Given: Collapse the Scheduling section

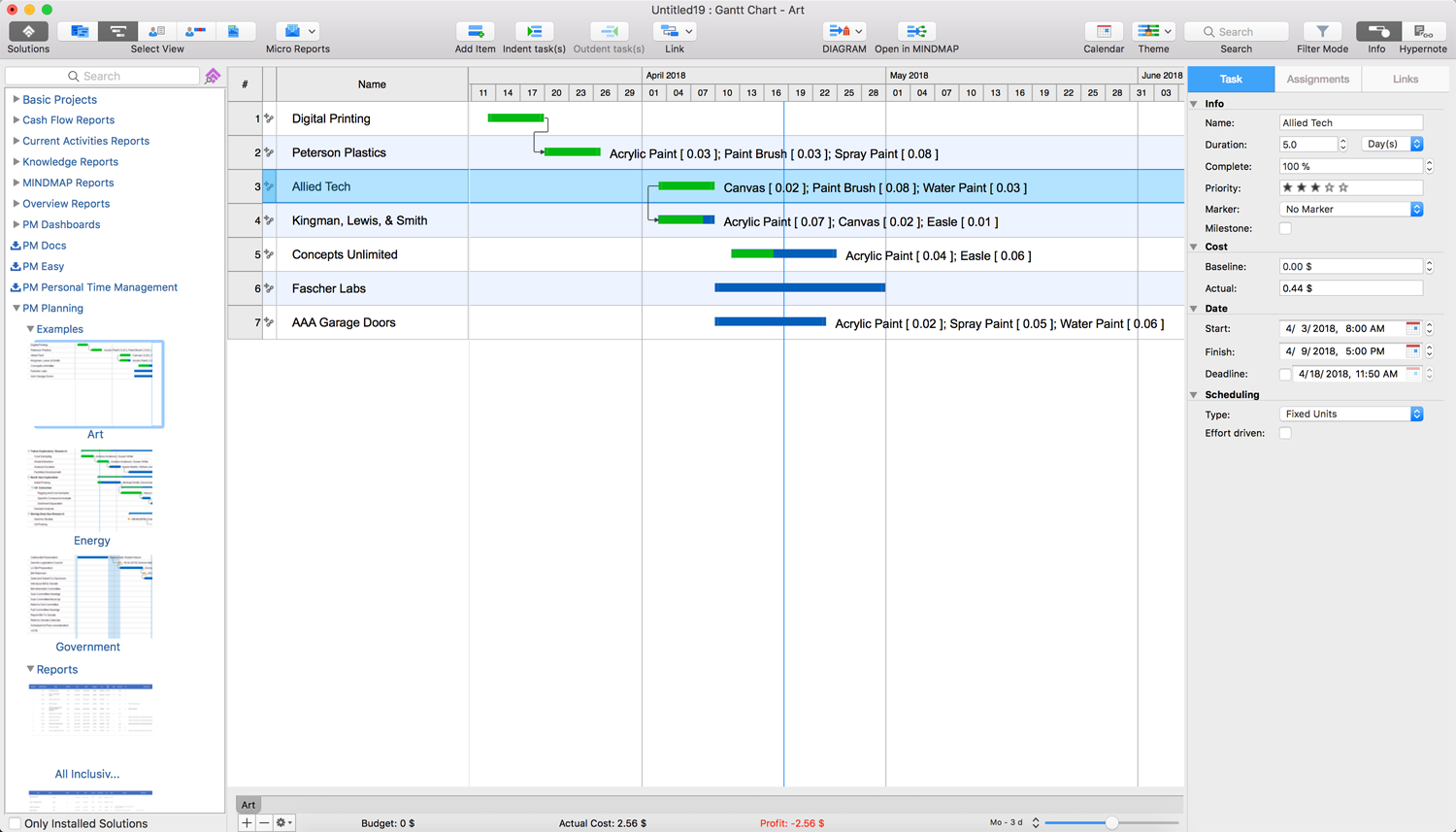Looking at the screenshot, I should pyautogui.click(x=1194, y=395).
